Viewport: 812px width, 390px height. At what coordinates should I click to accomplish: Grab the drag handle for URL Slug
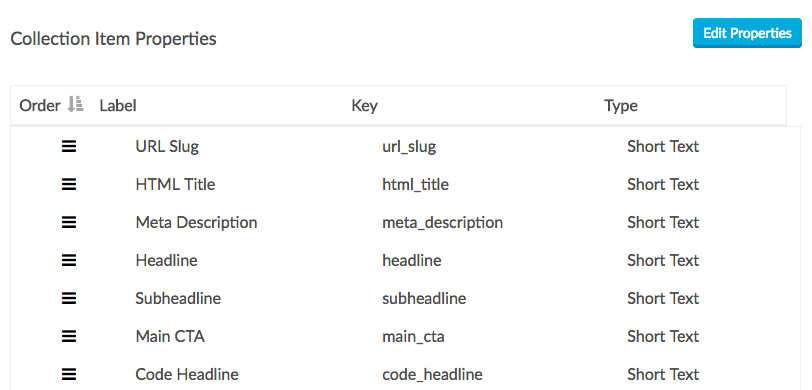69,147
